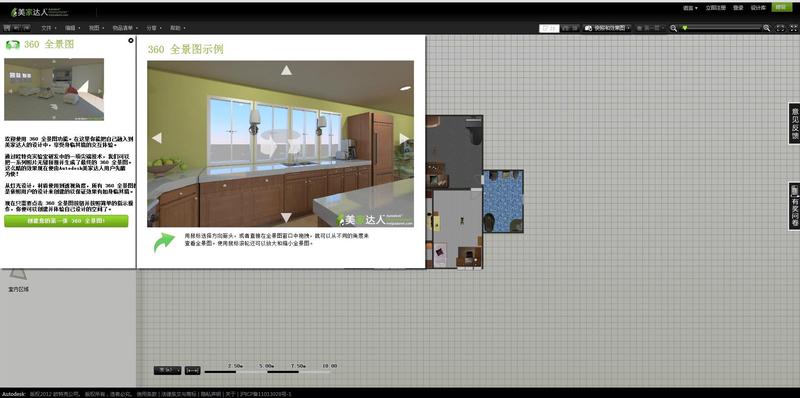Click the full screen icon at far right
800x398 pixels.
(x=793, y=29)
